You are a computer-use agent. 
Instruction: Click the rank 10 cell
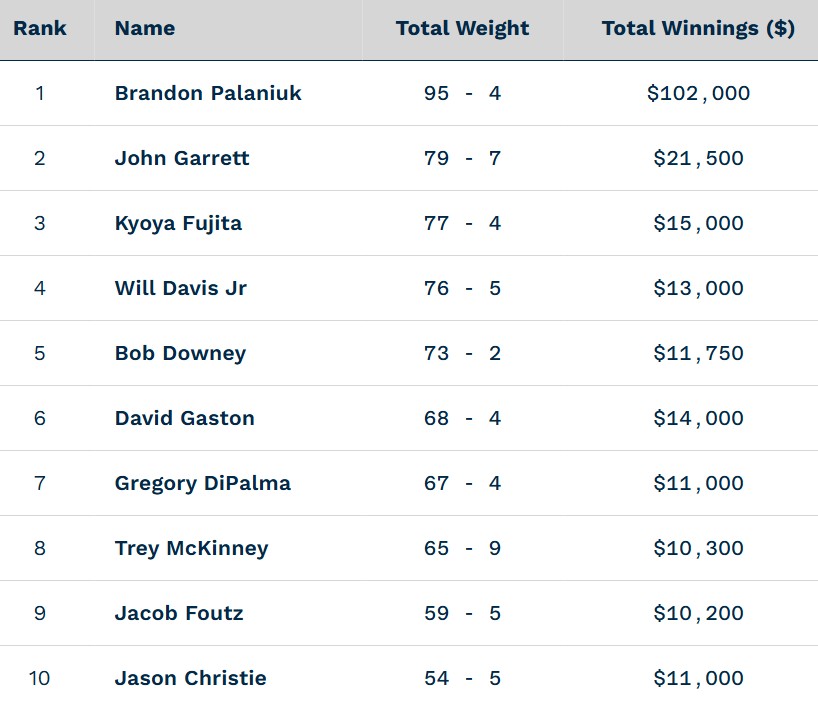[x=40, y=678]
